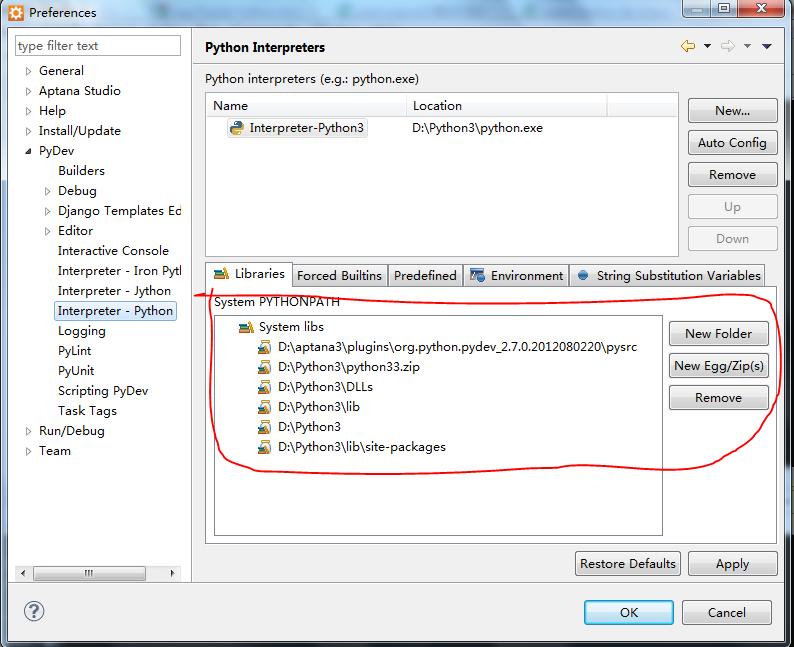Open the Predefined tab
This screenshot has height=647, width=794.
point(425,276)
